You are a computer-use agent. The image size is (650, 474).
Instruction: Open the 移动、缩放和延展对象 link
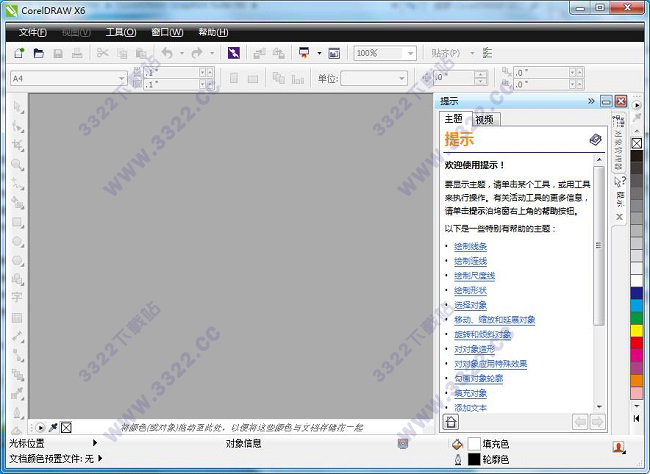(495, 320)
